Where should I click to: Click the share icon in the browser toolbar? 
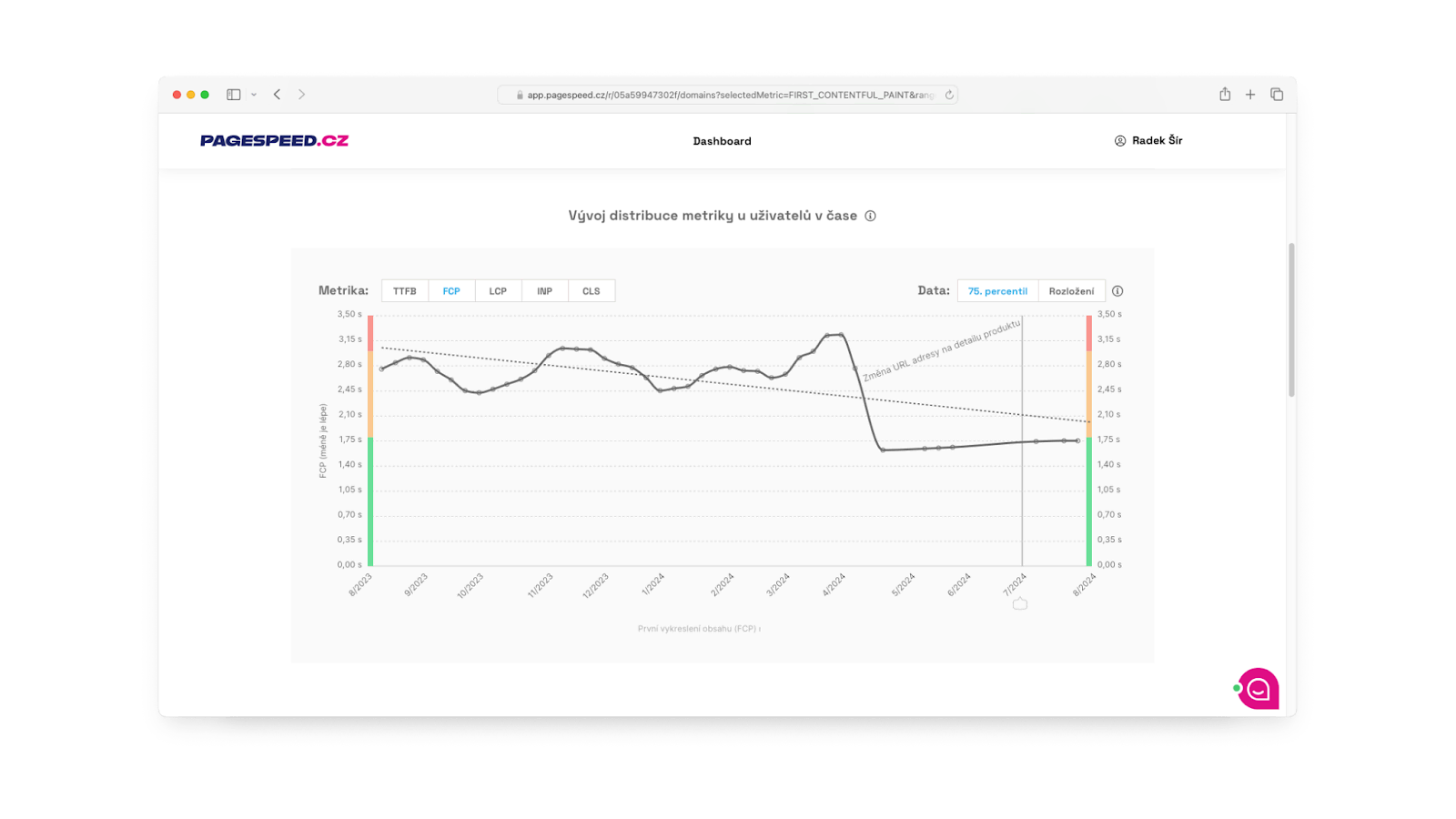pos(1223,94)
